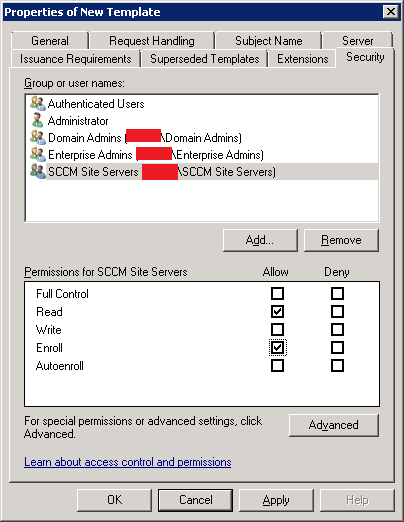Enable Allow for Write permission
Viewport: 404px width, 522px height.
(x=277, y=330)
